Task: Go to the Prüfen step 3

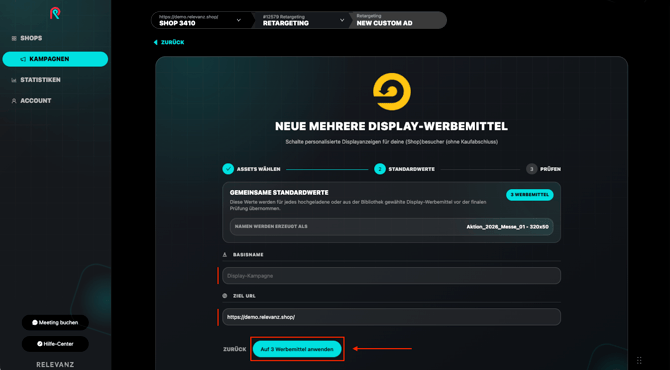Action: click(x=543, y=169)
